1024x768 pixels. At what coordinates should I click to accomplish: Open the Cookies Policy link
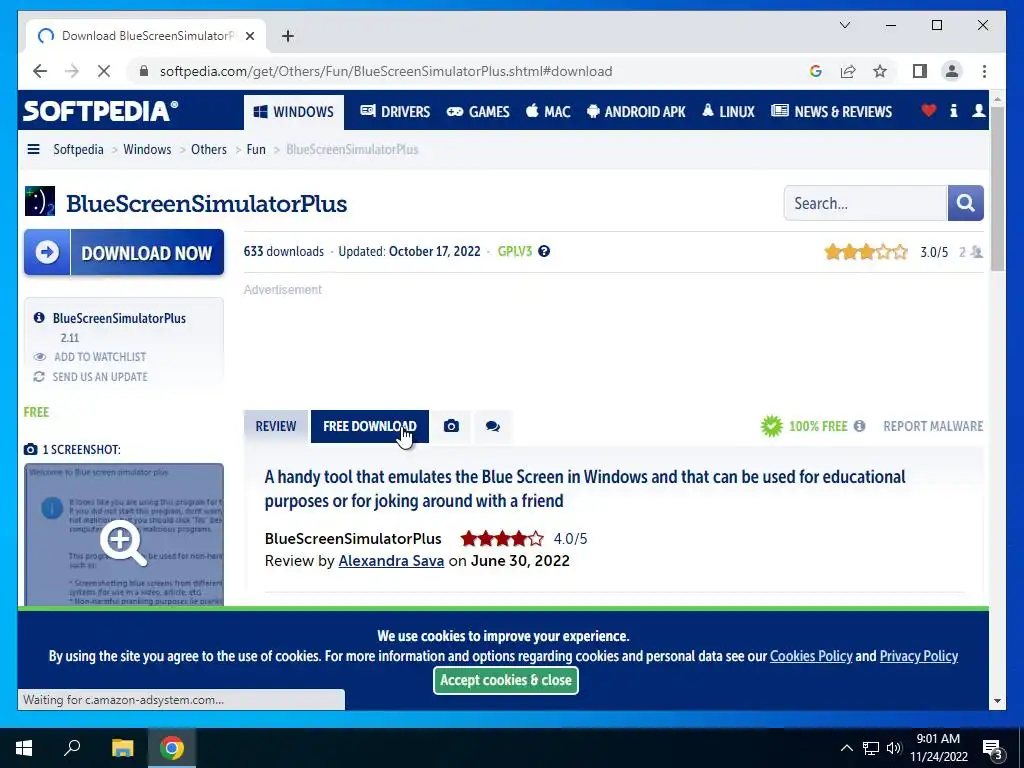811,656
